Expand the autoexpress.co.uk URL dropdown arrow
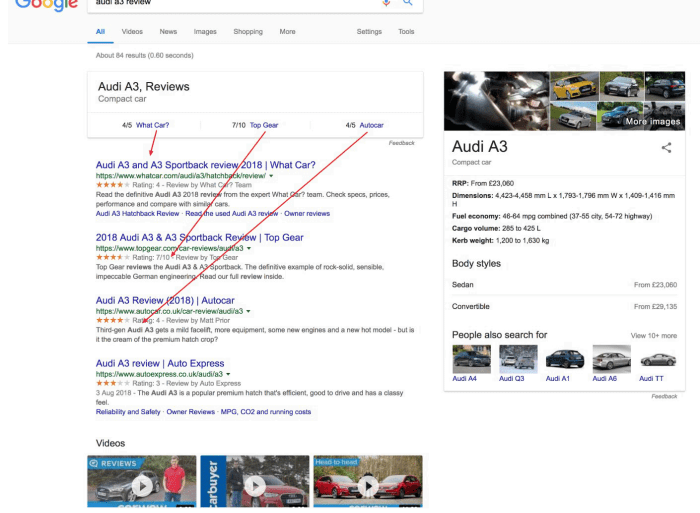The width and height of the screenshot is (700, 513). (x=228, y=374)
